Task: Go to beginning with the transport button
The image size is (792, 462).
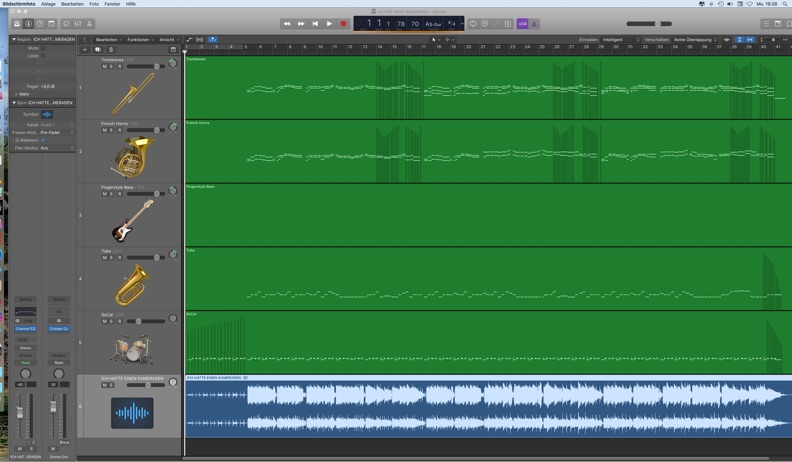Action: click(x=315, y=24)
